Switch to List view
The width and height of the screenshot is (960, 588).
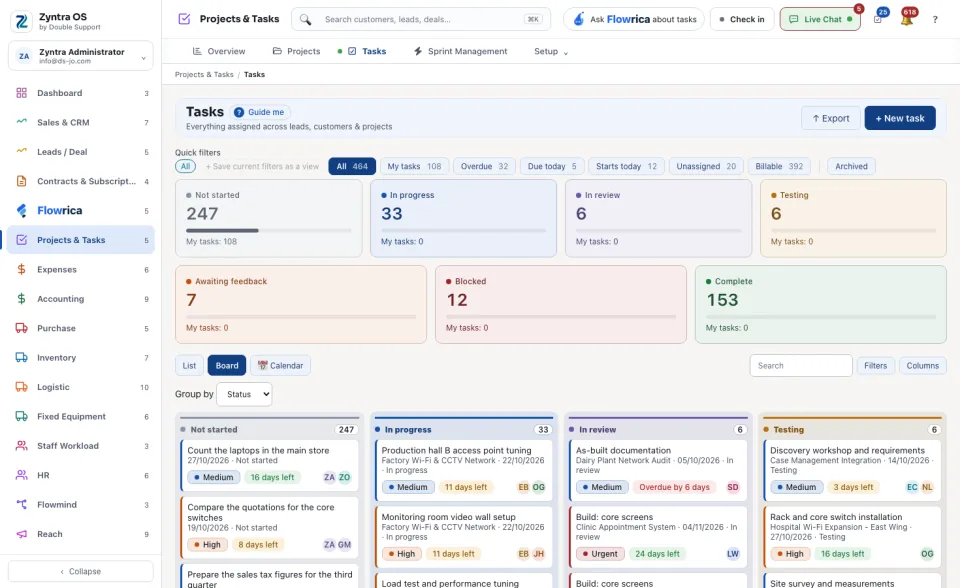coord(189,366)
